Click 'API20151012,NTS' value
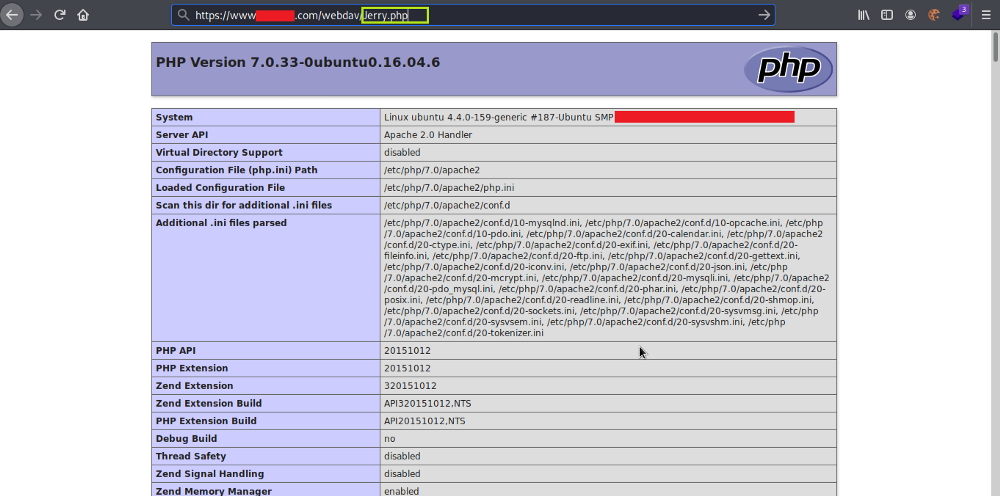 (425, 421)
